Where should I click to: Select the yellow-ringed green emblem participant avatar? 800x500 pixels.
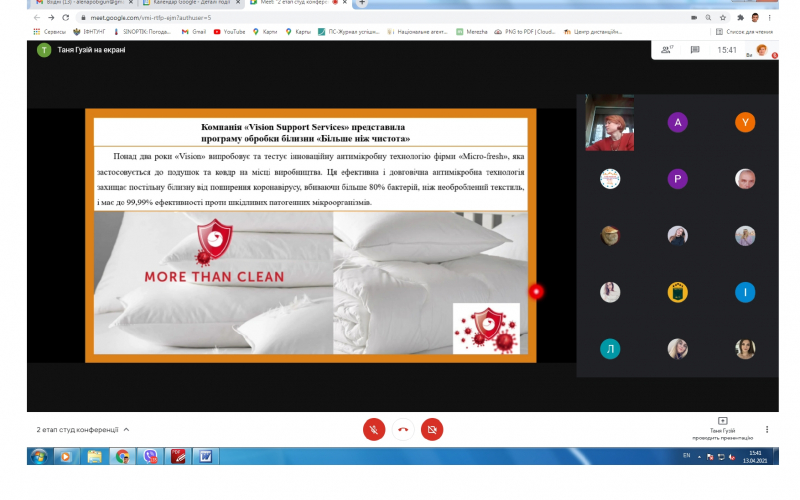tap(678, 292)
